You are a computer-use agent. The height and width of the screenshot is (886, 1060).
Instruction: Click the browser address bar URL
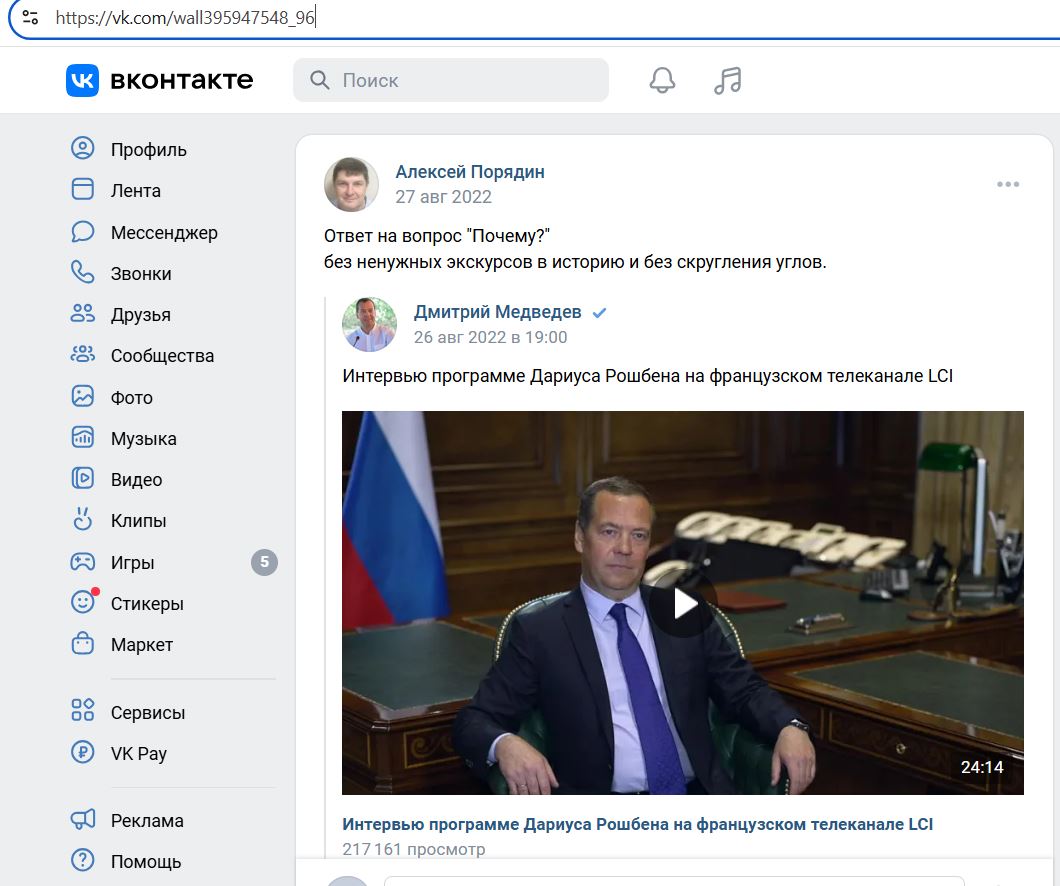[x=185, y=17]
